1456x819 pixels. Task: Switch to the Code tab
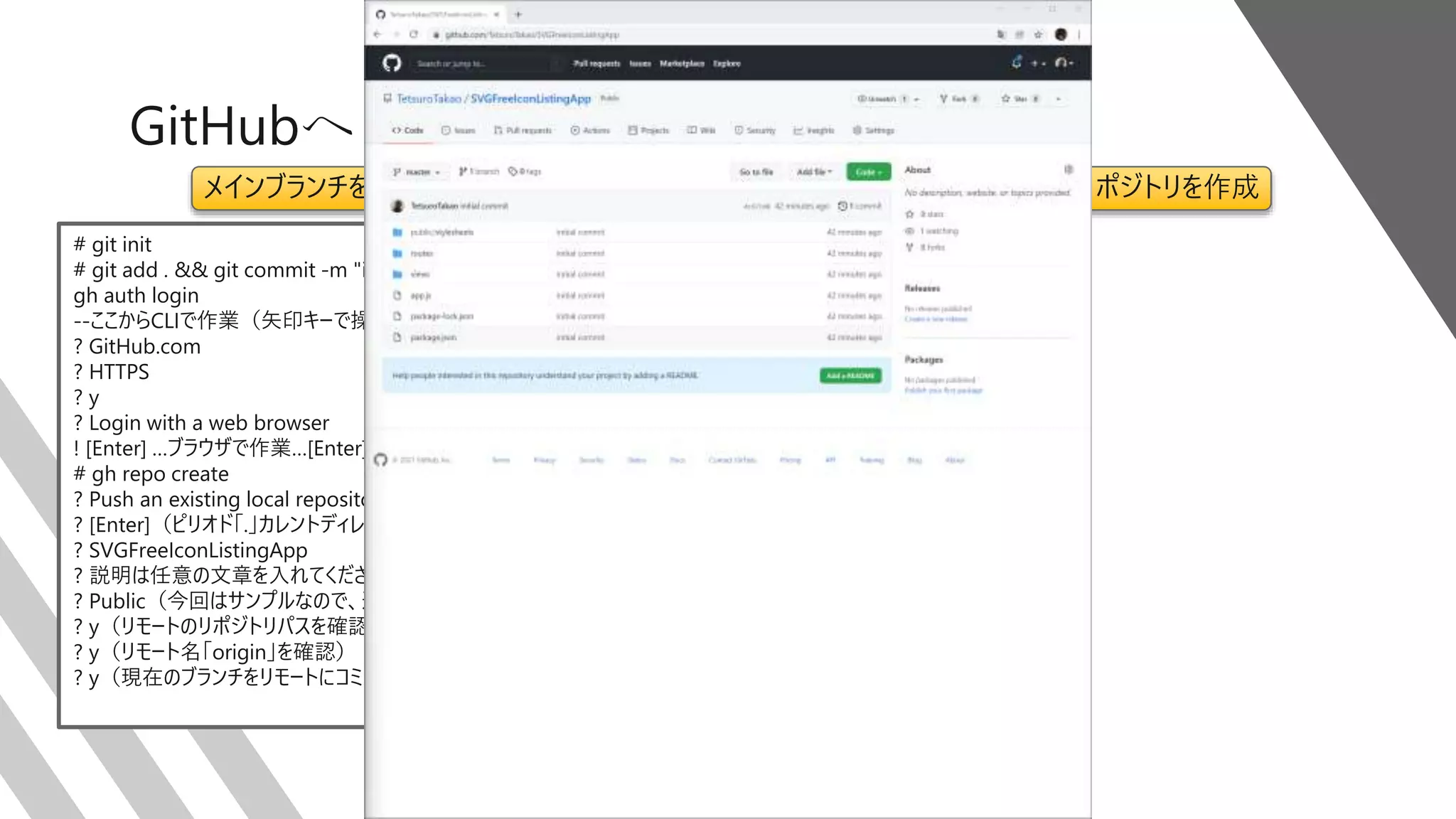click(x=407, y=131)
